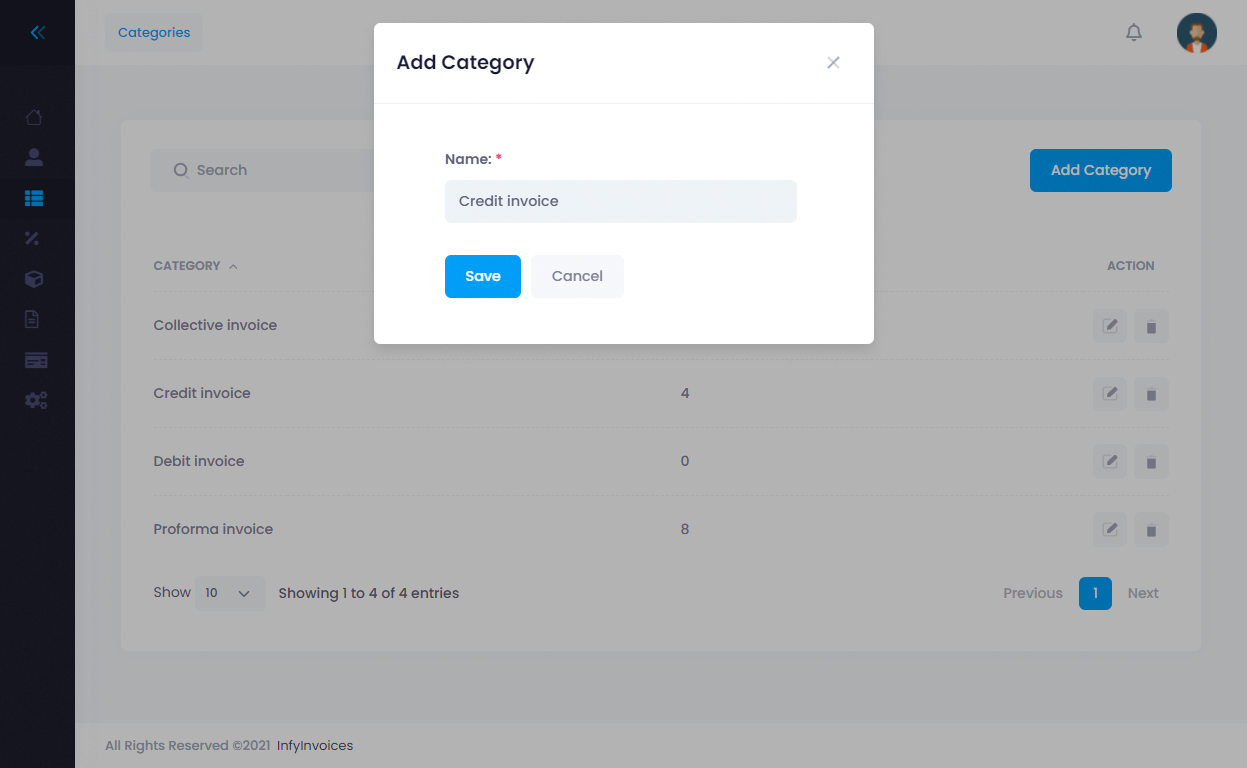The width and height of the screenshot is (1247, 768).
Task: Select the Taxes percent icon in sidebar
Action: [x=34, y=238]
